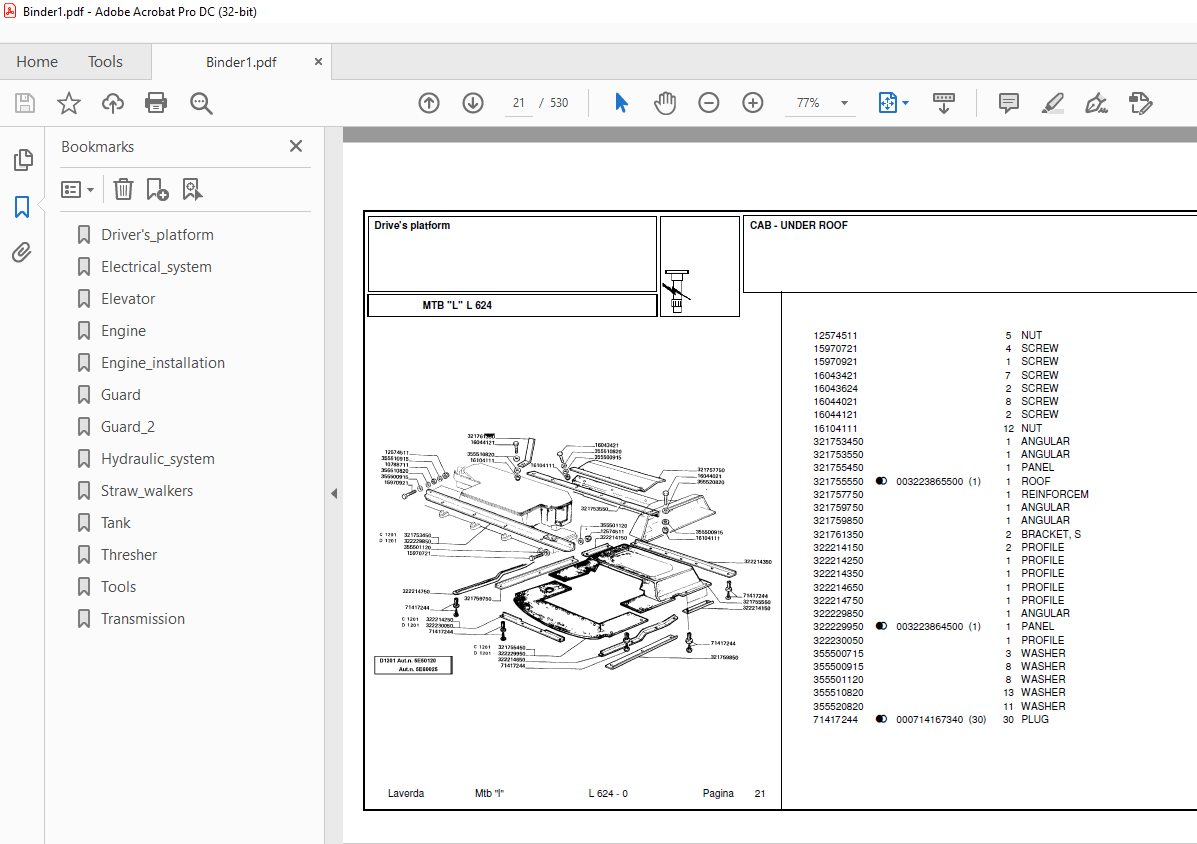Open the 77% zoom level dropdown
This screenshot has height=844, width=1197.
click(x=844, y=103)
